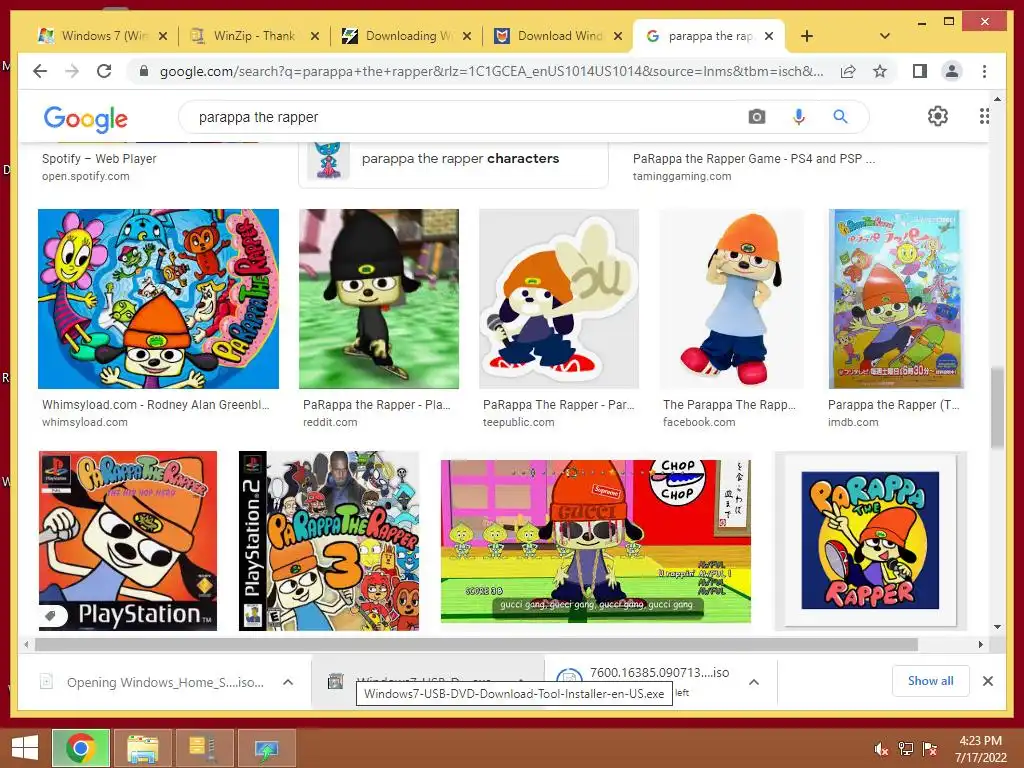Open the Spotify – Web Player result
The width and height of the screenshot is (1024, 768).
click(99, 159)
